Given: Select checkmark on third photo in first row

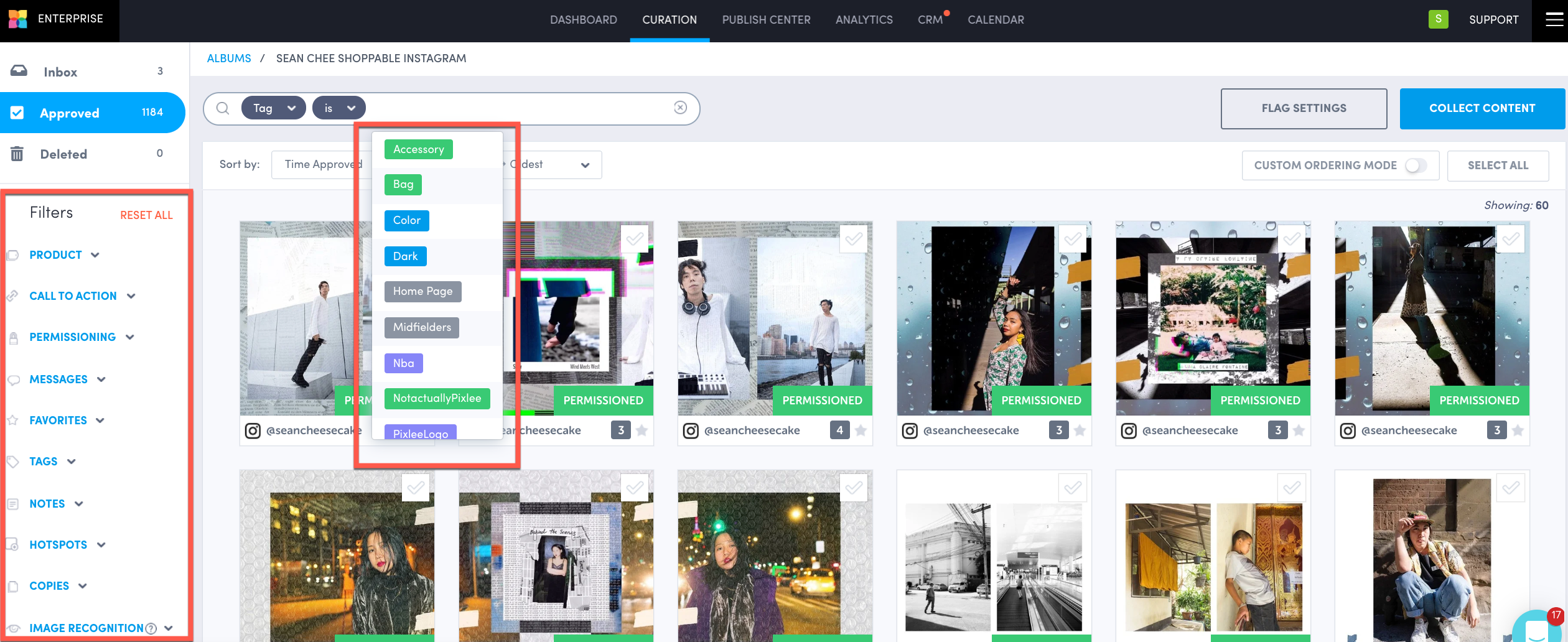Looking at the screenshot, I should (854, 239).
